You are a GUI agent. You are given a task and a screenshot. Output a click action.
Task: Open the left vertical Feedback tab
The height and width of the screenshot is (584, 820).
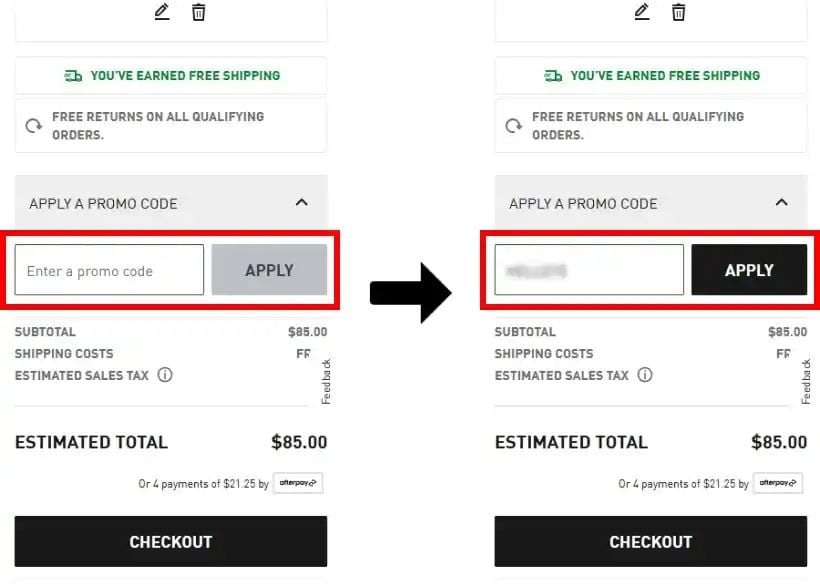pos(326,382)
